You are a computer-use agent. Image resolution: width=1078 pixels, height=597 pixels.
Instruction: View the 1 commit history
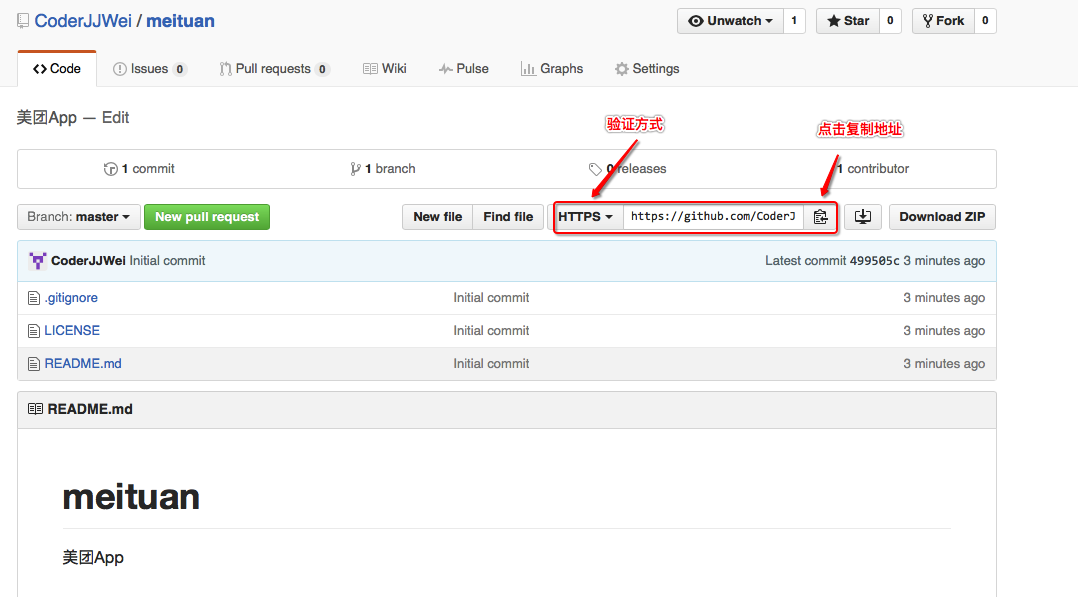pos(140,169)
